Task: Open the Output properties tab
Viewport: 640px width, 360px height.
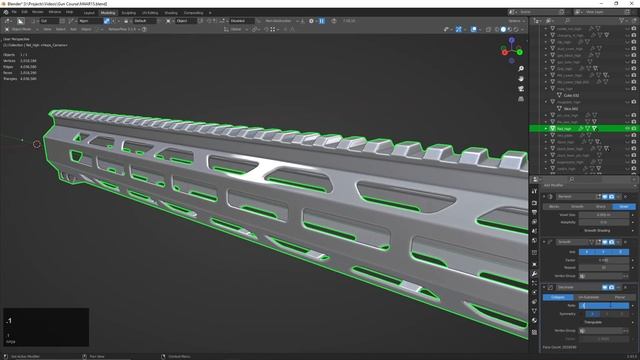Action: tap(534, 212)
